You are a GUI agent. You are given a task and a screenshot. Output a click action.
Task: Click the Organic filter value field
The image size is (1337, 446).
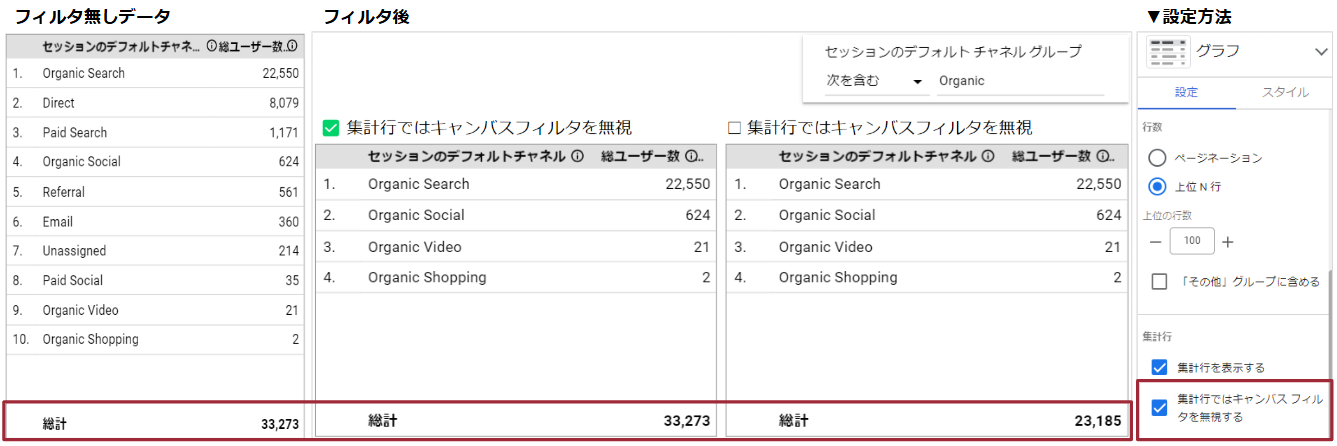(x=1018, y=81)
